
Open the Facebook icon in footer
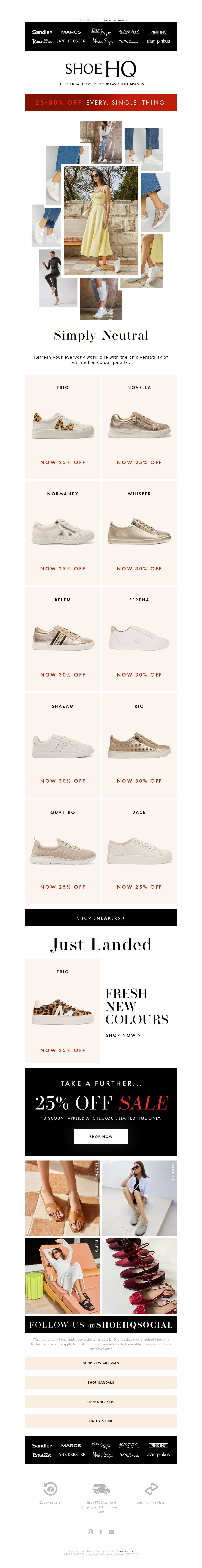[x=101, y=1532]
